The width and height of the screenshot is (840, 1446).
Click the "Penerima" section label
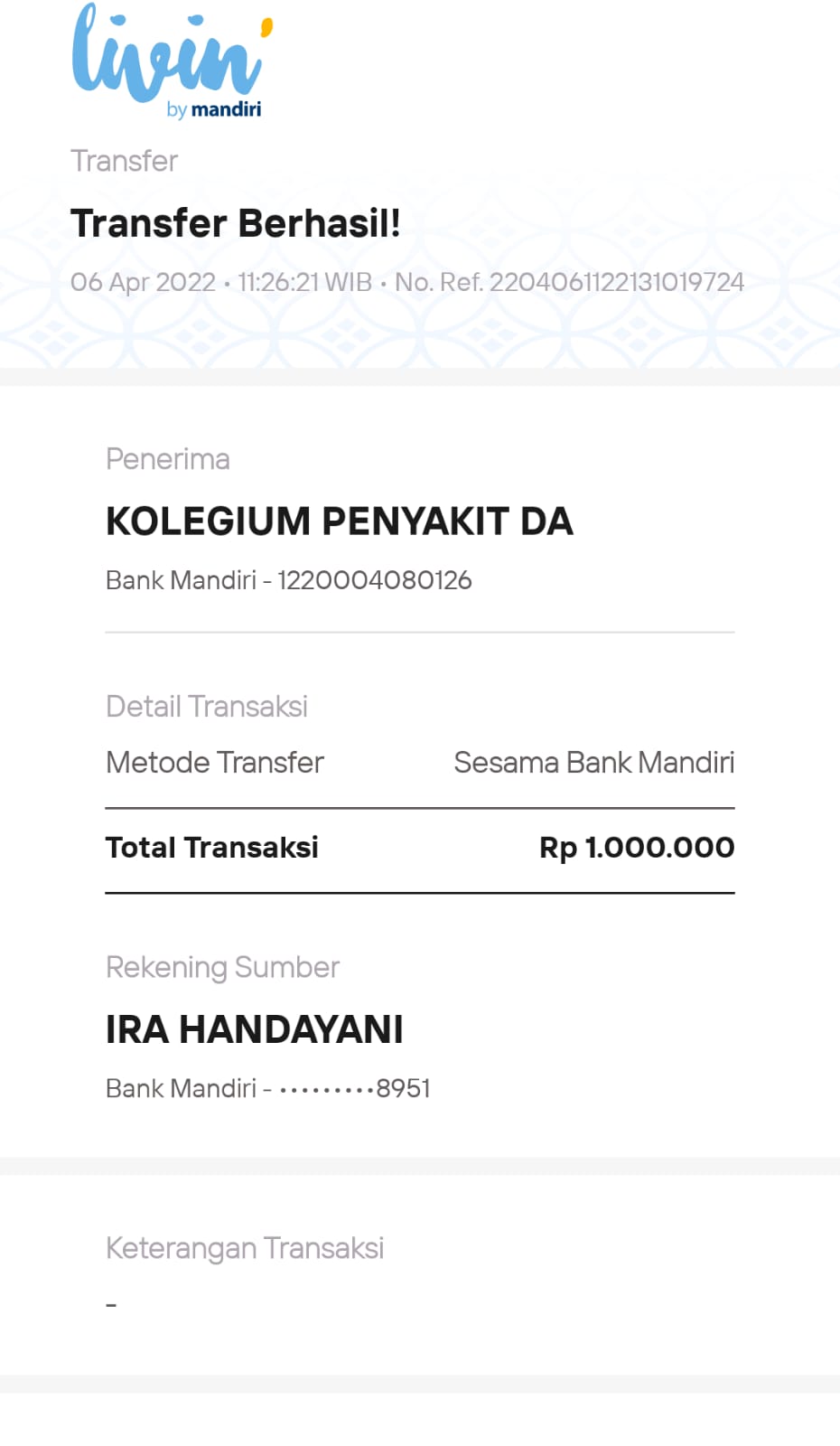[168, 459]
